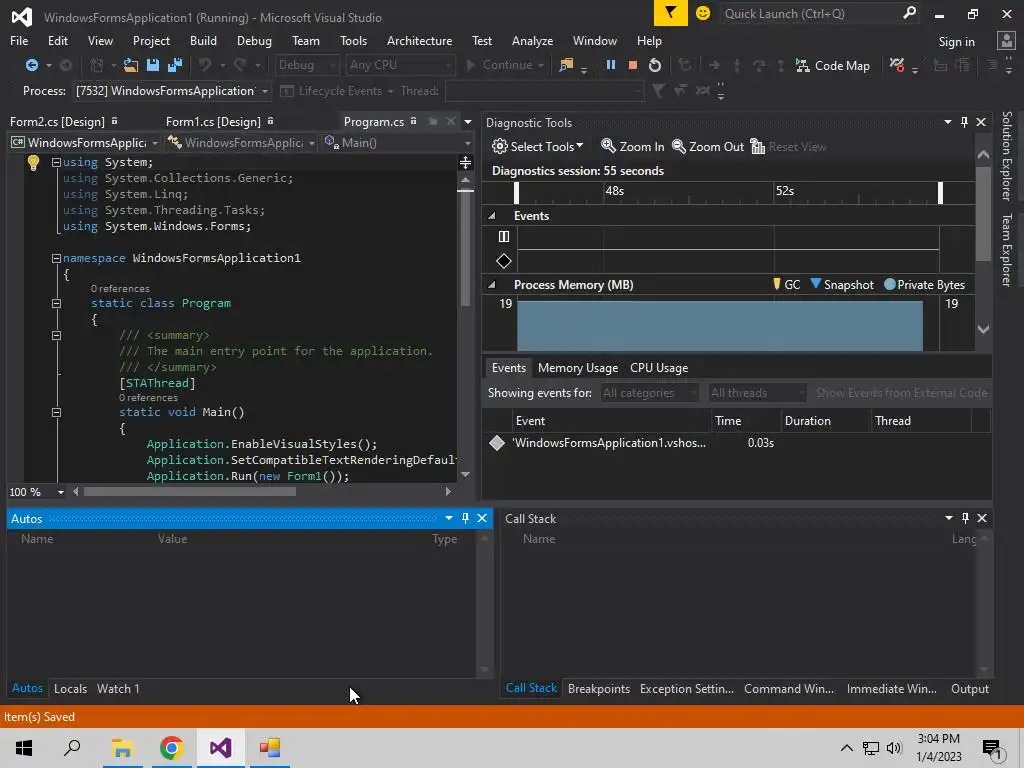Click the editor vertical scrollbar thumb
The image size is (1024, 768).
pos(466,248)
